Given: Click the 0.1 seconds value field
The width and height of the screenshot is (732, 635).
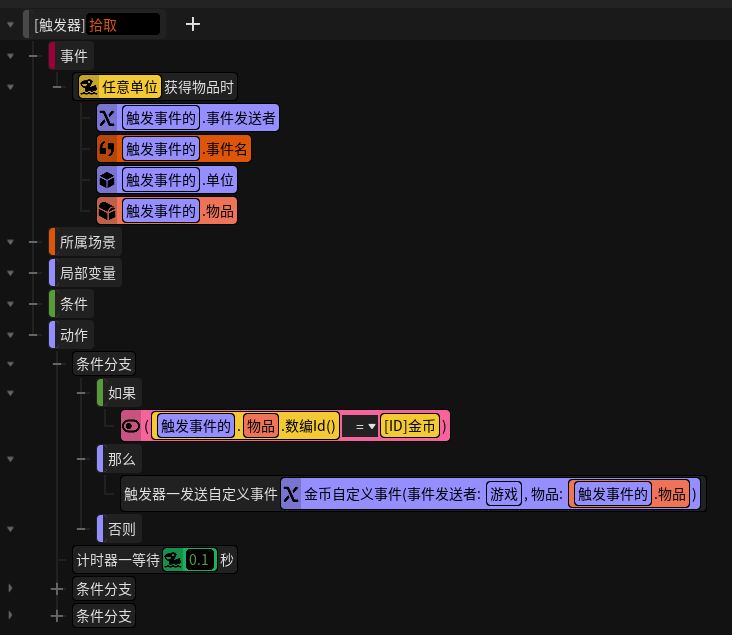Looking at the screenshot, I should pyautogui.click(x=201, y=560).
